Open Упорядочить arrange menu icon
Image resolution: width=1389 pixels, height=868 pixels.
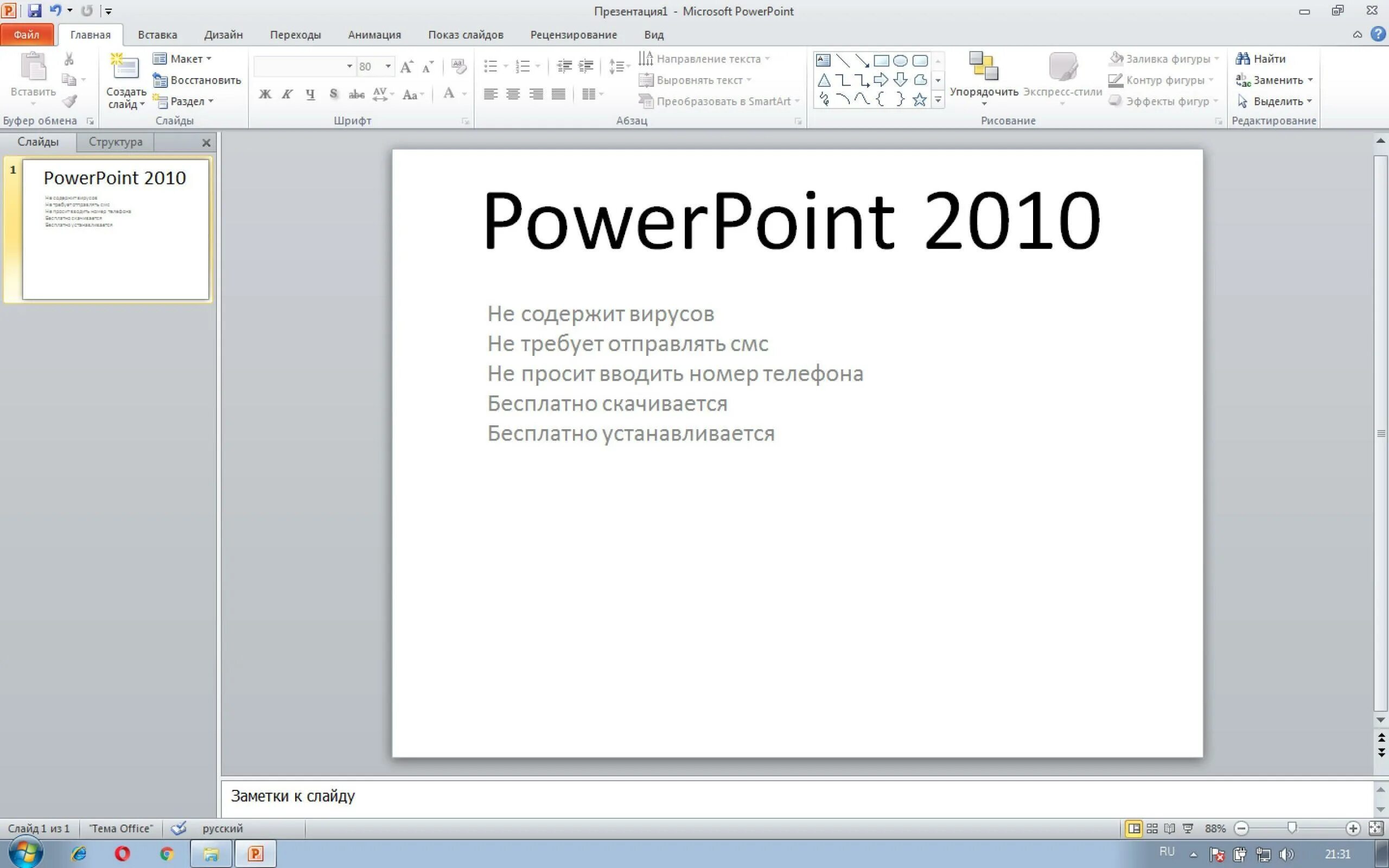(x=983, y=67)
